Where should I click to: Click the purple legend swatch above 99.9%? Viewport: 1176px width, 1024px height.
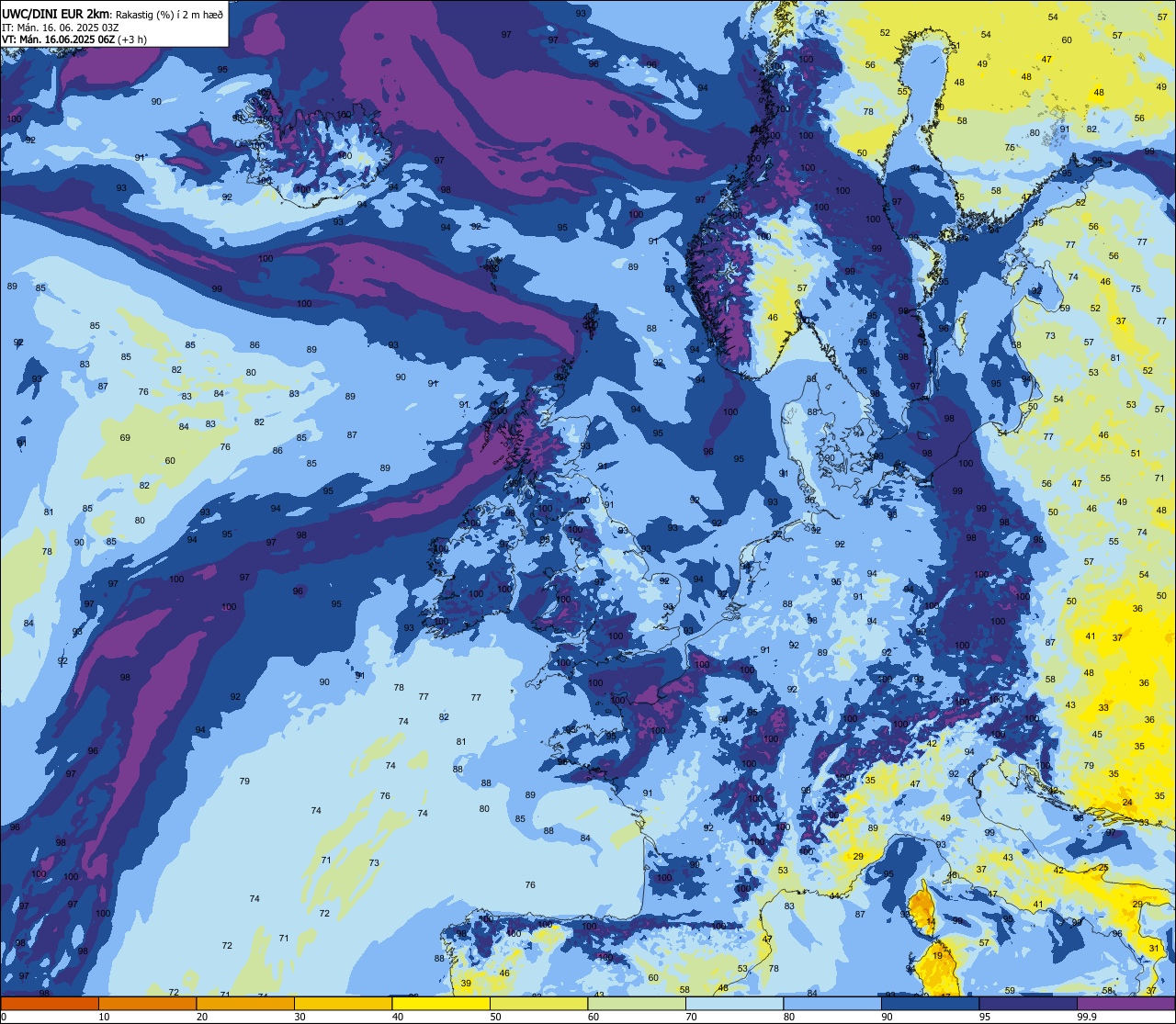click(x=1126, y=1003)
